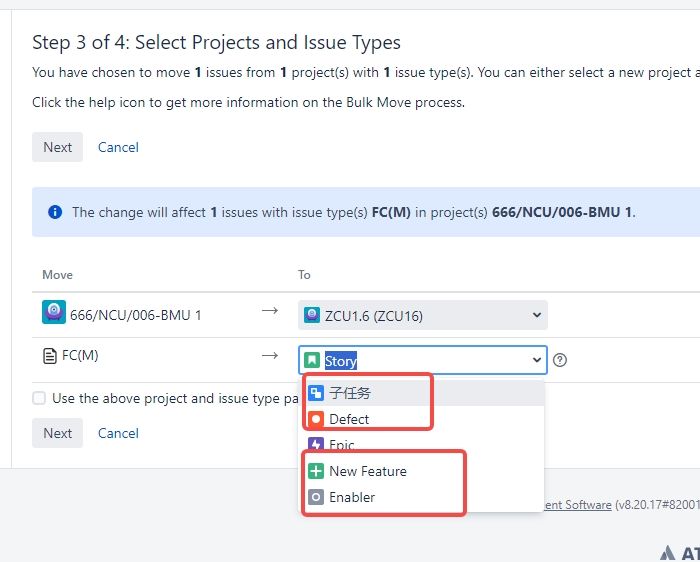Click the help question mark icon beside Story
700x562 pixels.
(559, 360)
